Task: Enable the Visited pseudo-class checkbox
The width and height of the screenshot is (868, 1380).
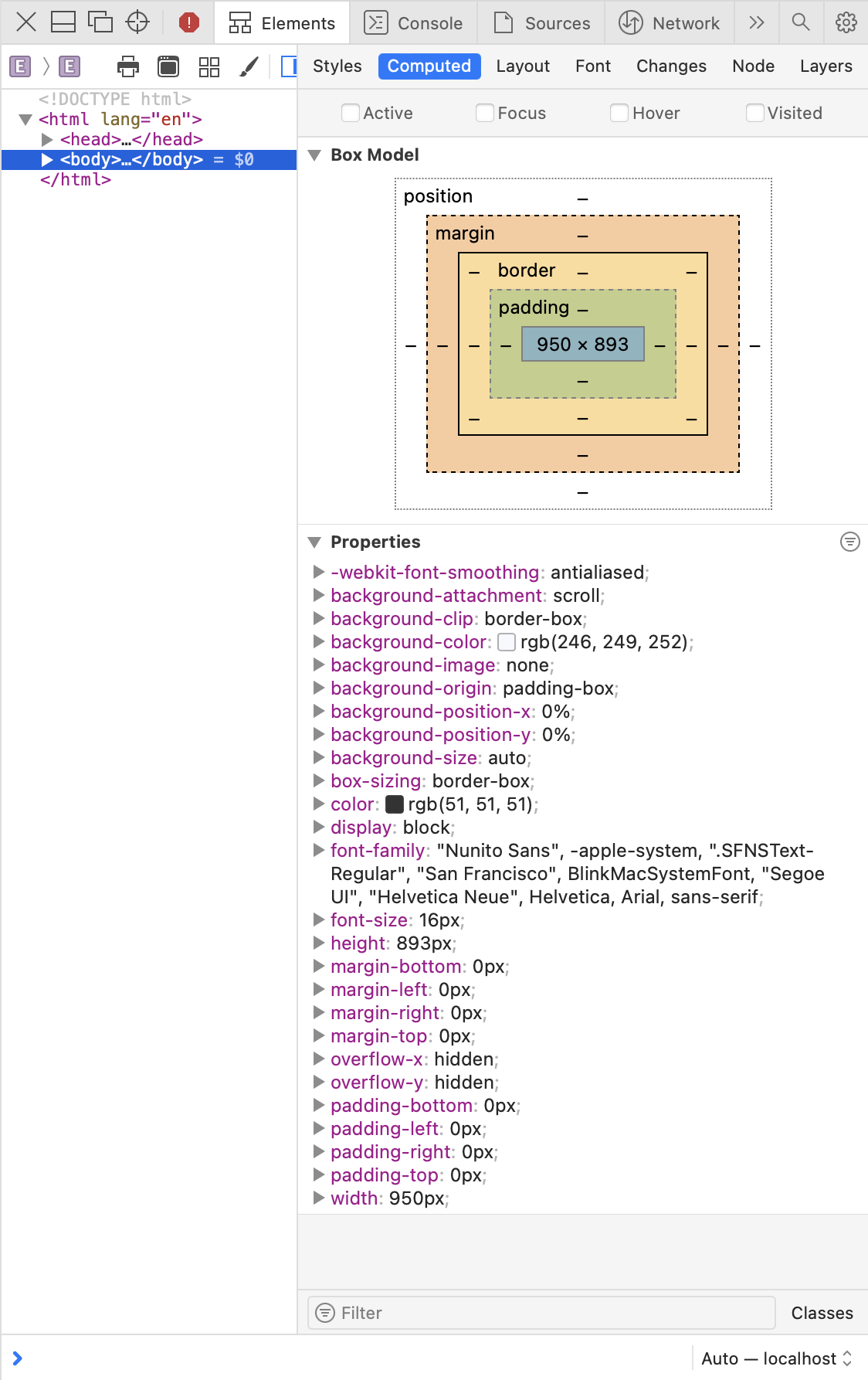Action: tap(755, 113)
